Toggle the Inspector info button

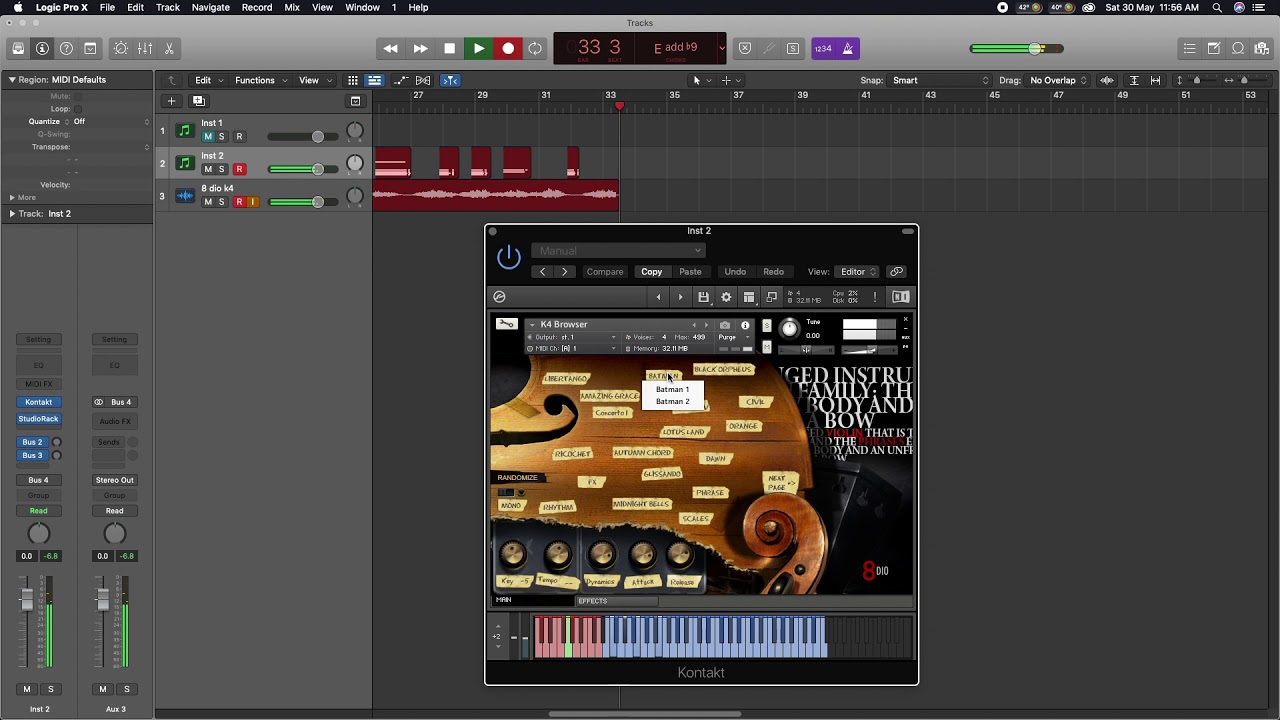tap(42, 48)
